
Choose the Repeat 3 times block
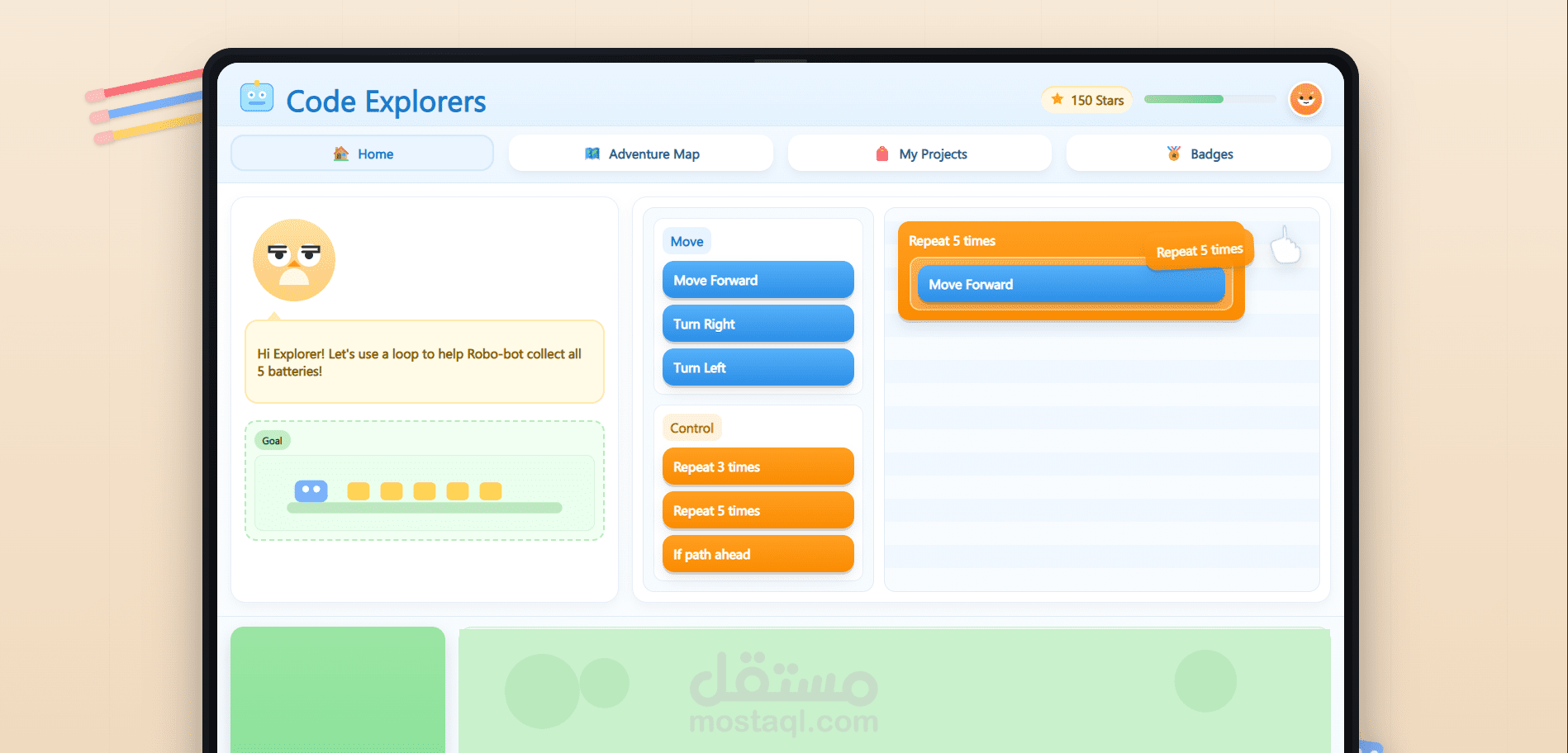click(x=757, y=466)
